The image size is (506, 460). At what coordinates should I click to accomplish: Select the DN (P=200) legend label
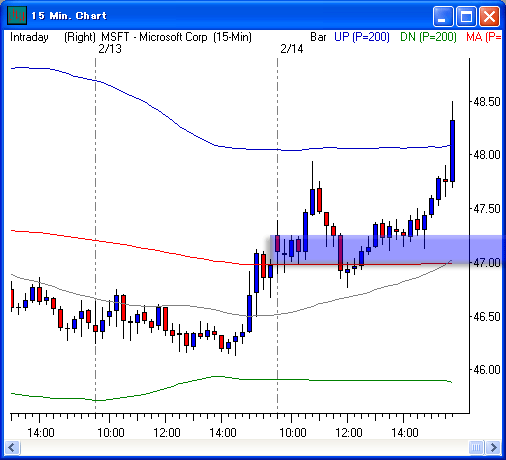click(428, 37)
